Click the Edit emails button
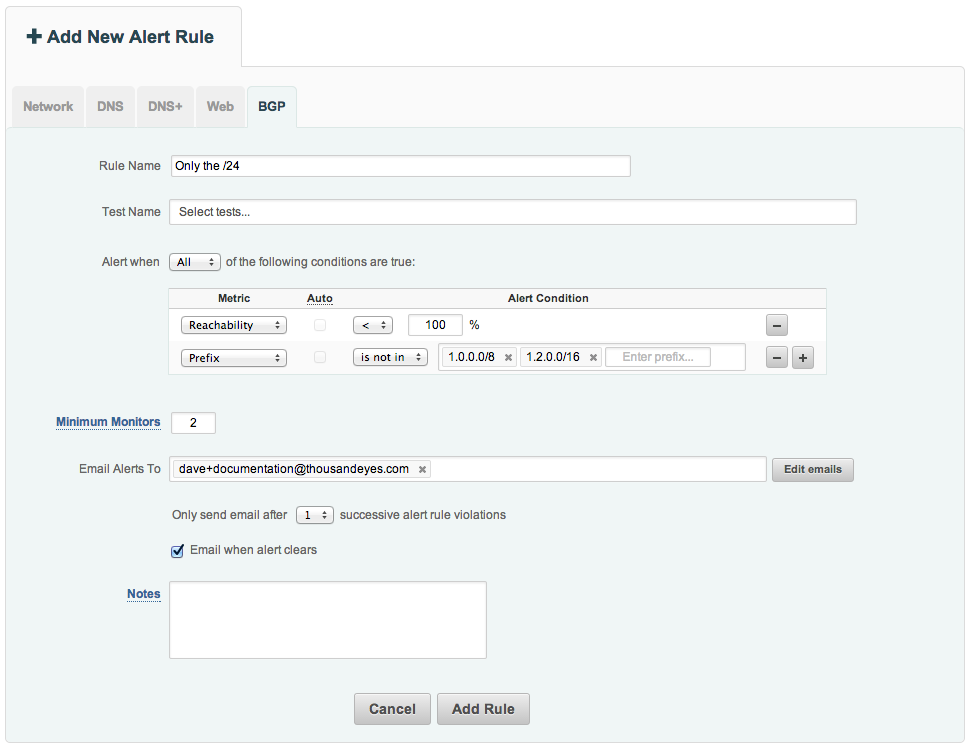972x750 pixels. [813, 469]
